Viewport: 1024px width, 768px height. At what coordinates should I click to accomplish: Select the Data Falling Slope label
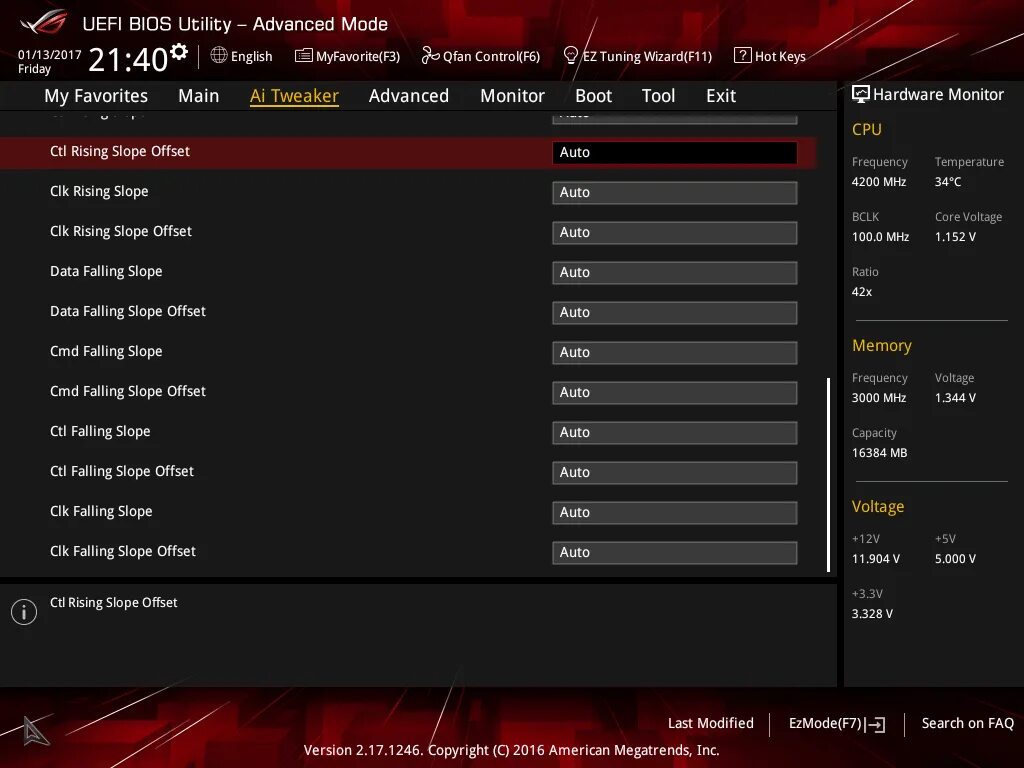pos(106,272)
